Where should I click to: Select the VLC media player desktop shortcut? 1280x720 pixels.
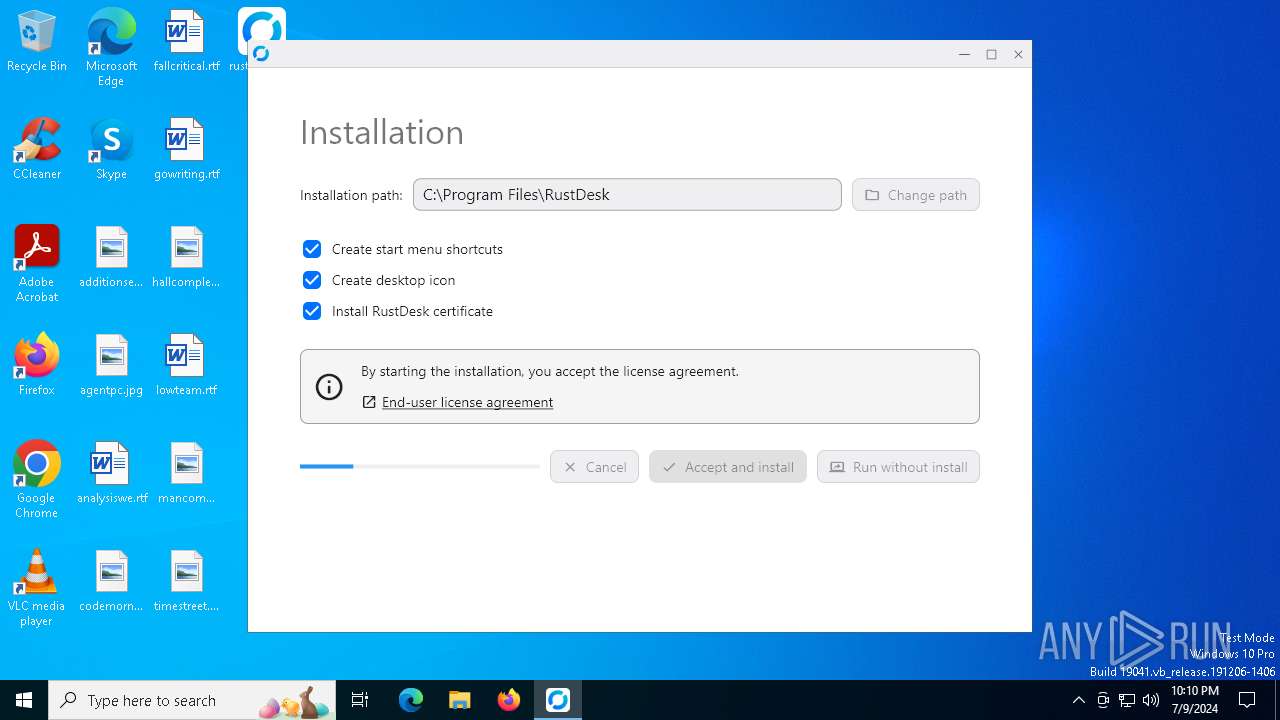(37, 588)
